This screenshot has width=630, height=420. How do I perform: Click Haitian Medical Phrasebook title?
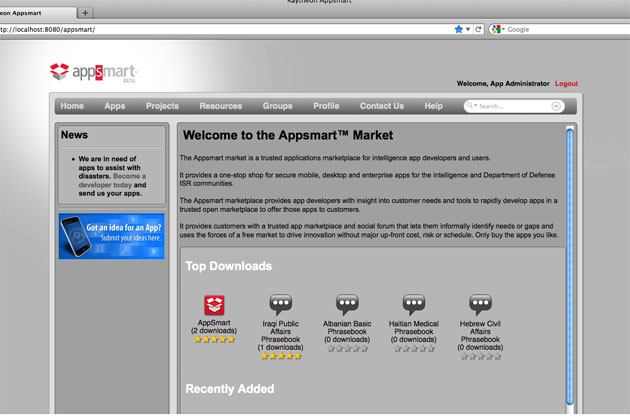[414, 328]
